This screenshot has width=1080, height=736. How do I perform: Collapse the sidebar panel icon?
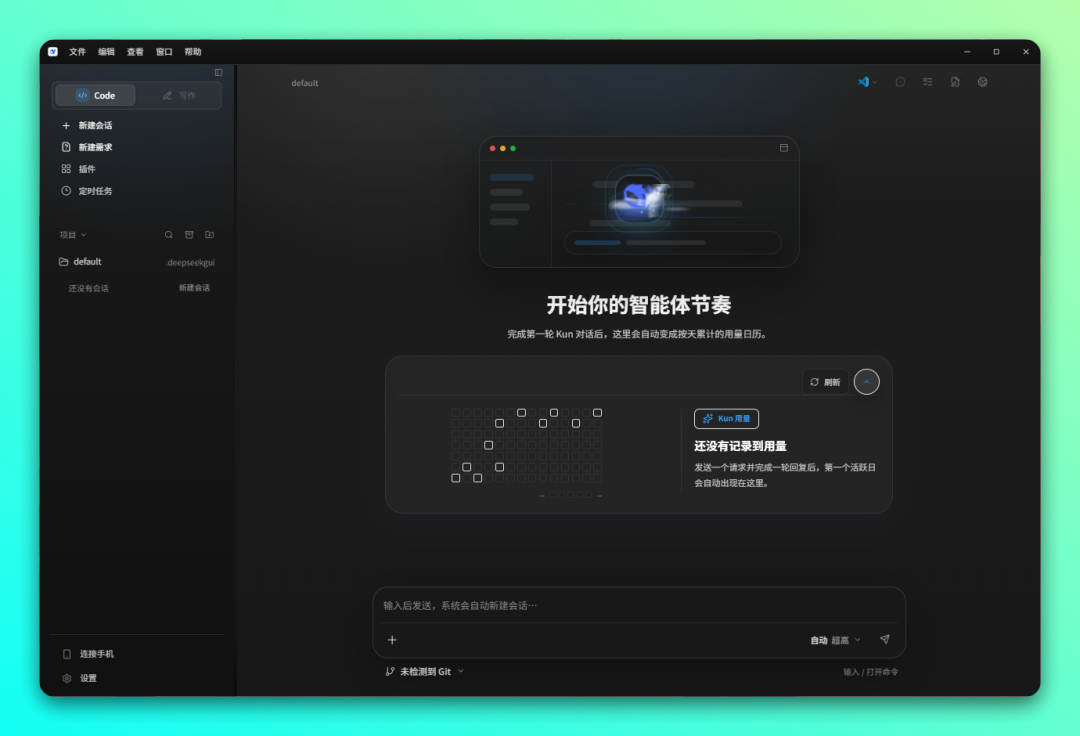(218, 72)
